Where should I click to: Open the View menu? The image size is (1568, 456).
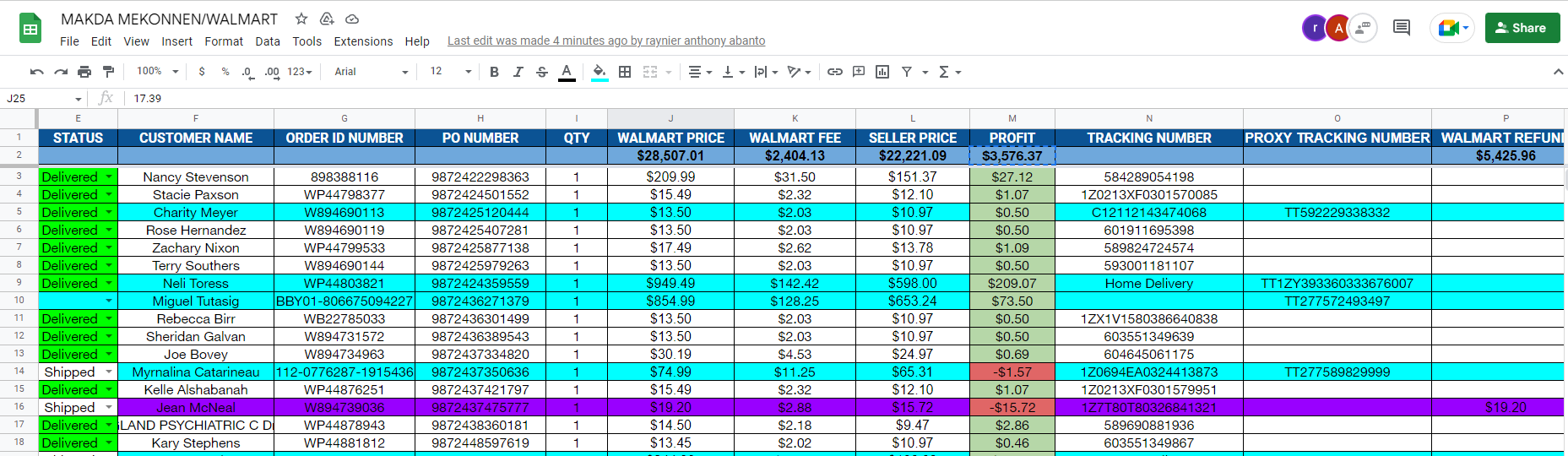pyautogui.click(x=136, y=41)
